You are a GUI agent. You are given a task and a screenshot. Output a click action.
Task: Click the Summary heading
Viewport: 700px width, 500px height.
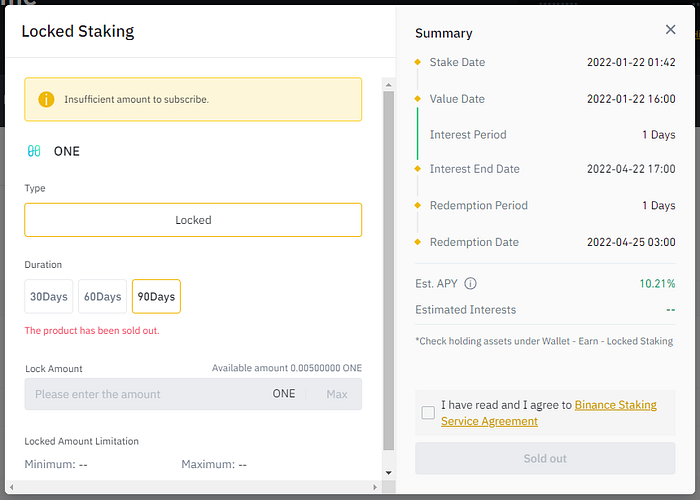443,33
